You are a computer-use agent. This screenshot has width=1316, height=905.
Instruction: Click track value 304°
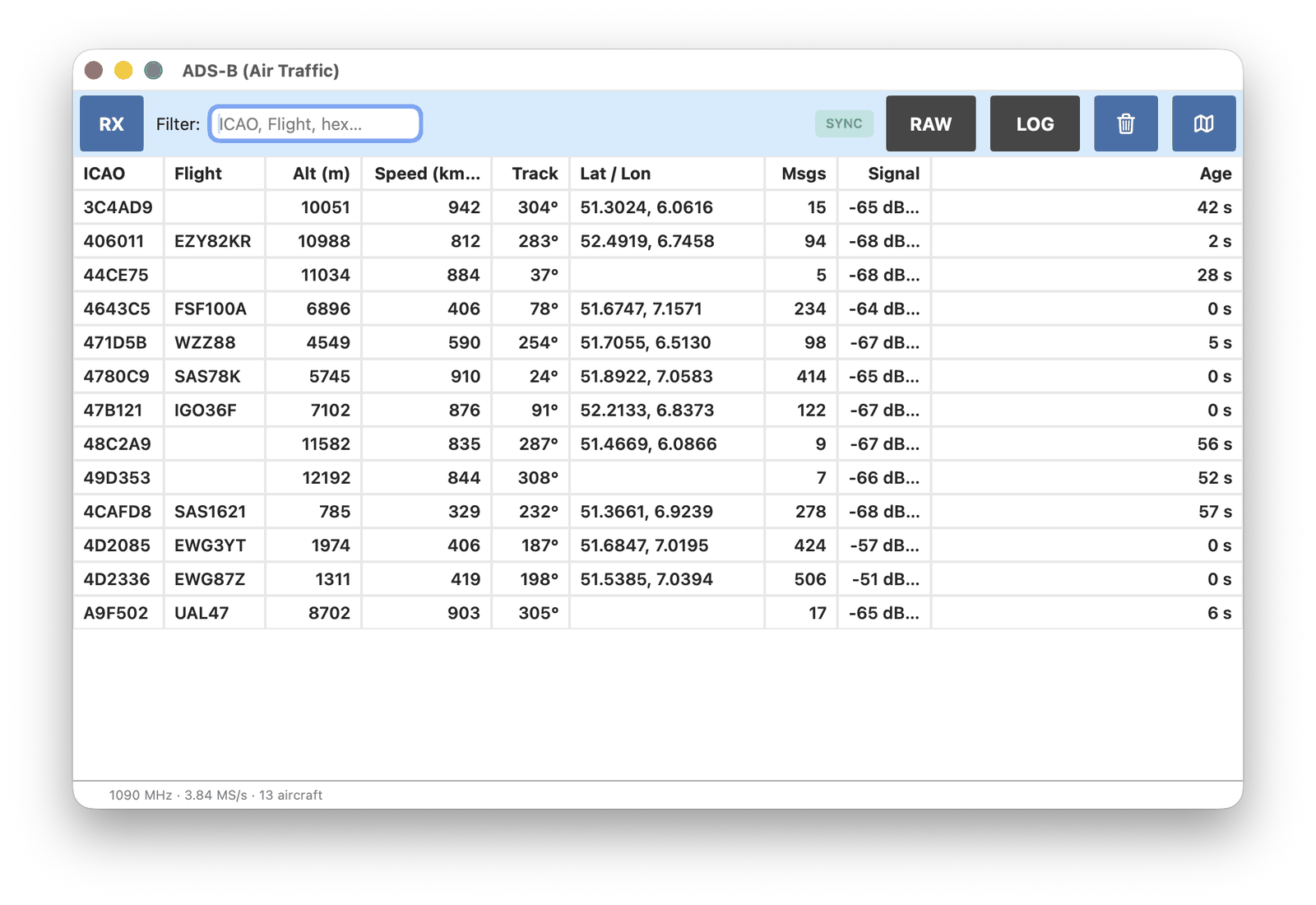(x=531, y=207)
